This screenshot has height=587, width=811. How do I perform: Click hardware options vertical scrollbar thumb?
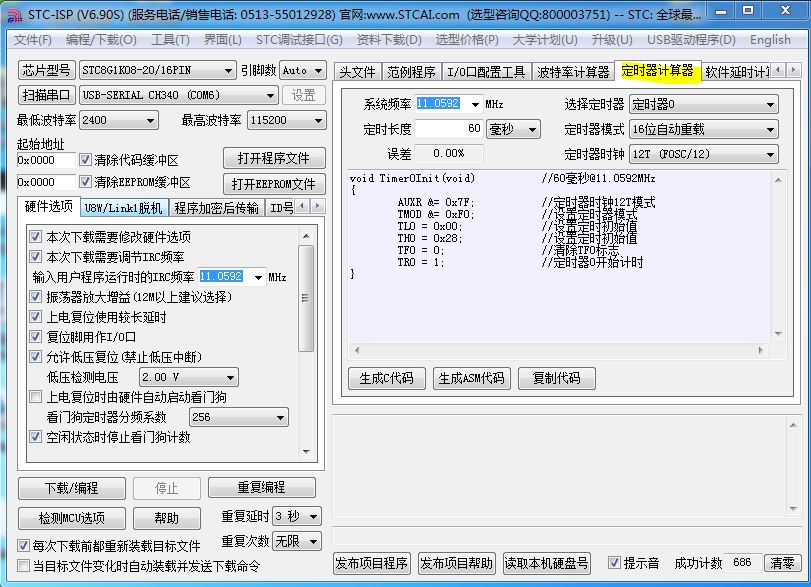tap(306, 298)
